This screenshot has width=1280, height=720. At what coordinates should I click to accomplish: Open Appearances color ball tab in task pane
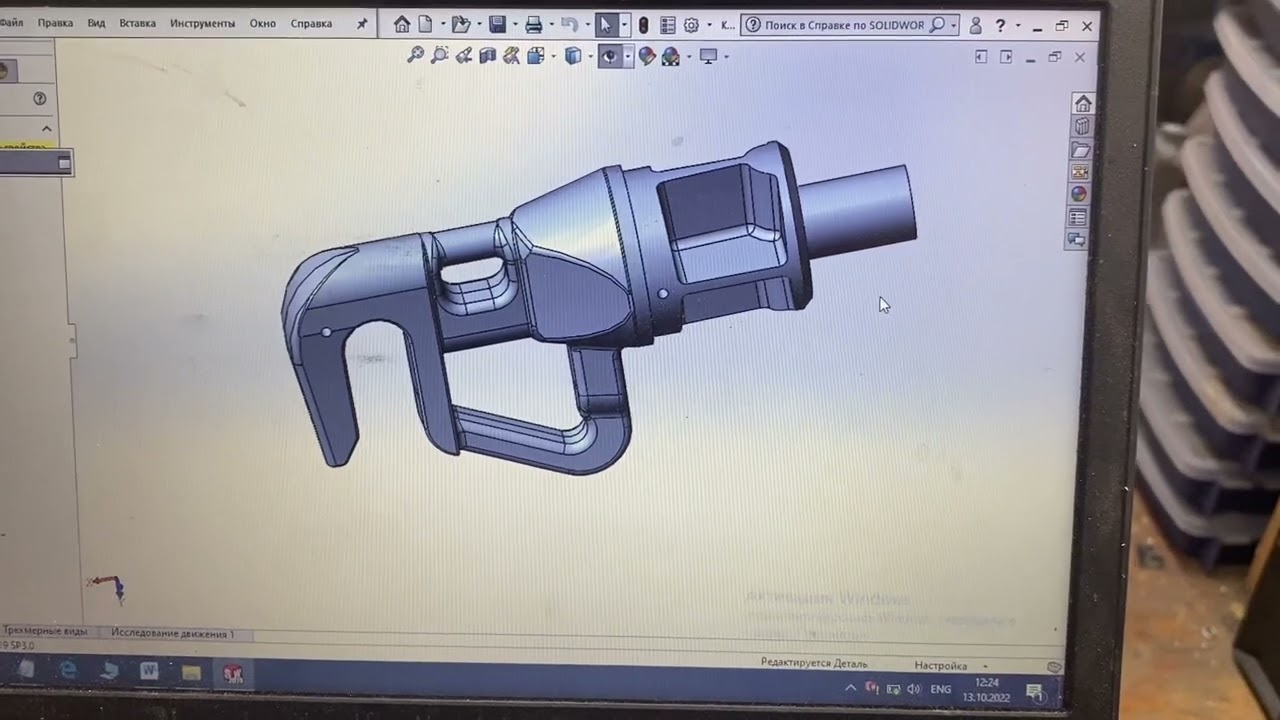1078,194
